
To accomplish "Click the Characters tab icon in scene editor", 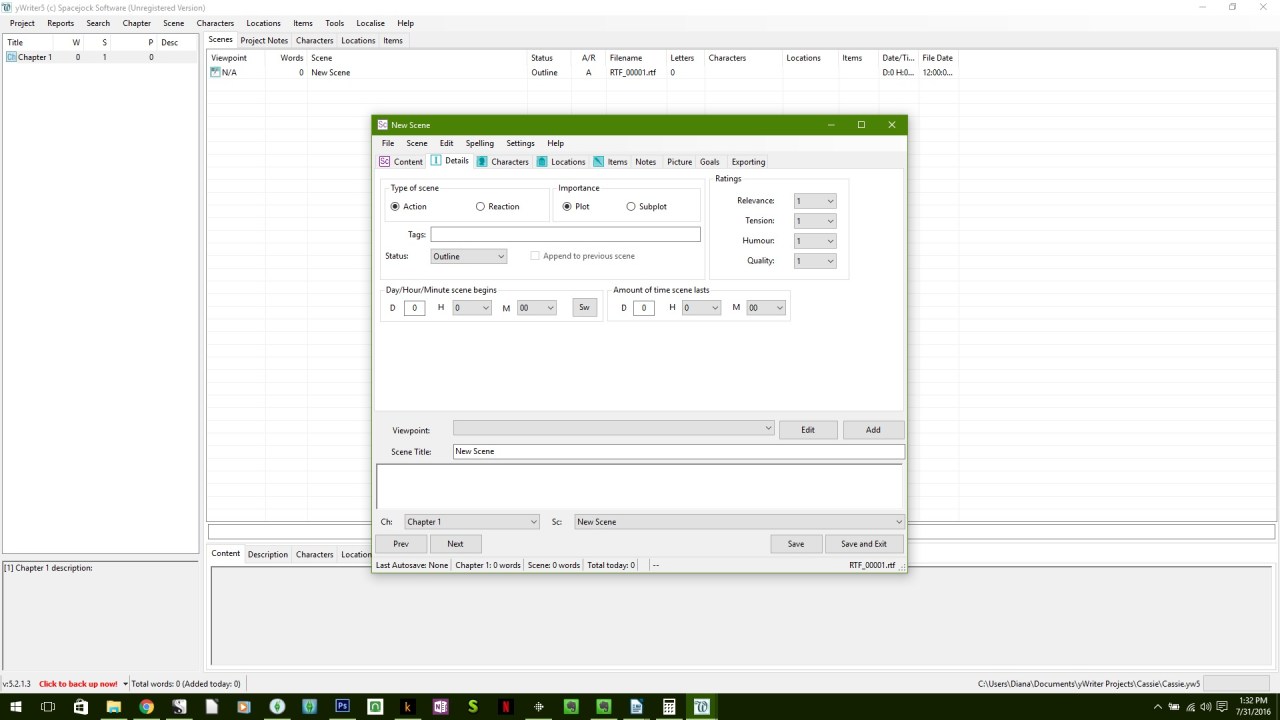I will pos(482,162).
